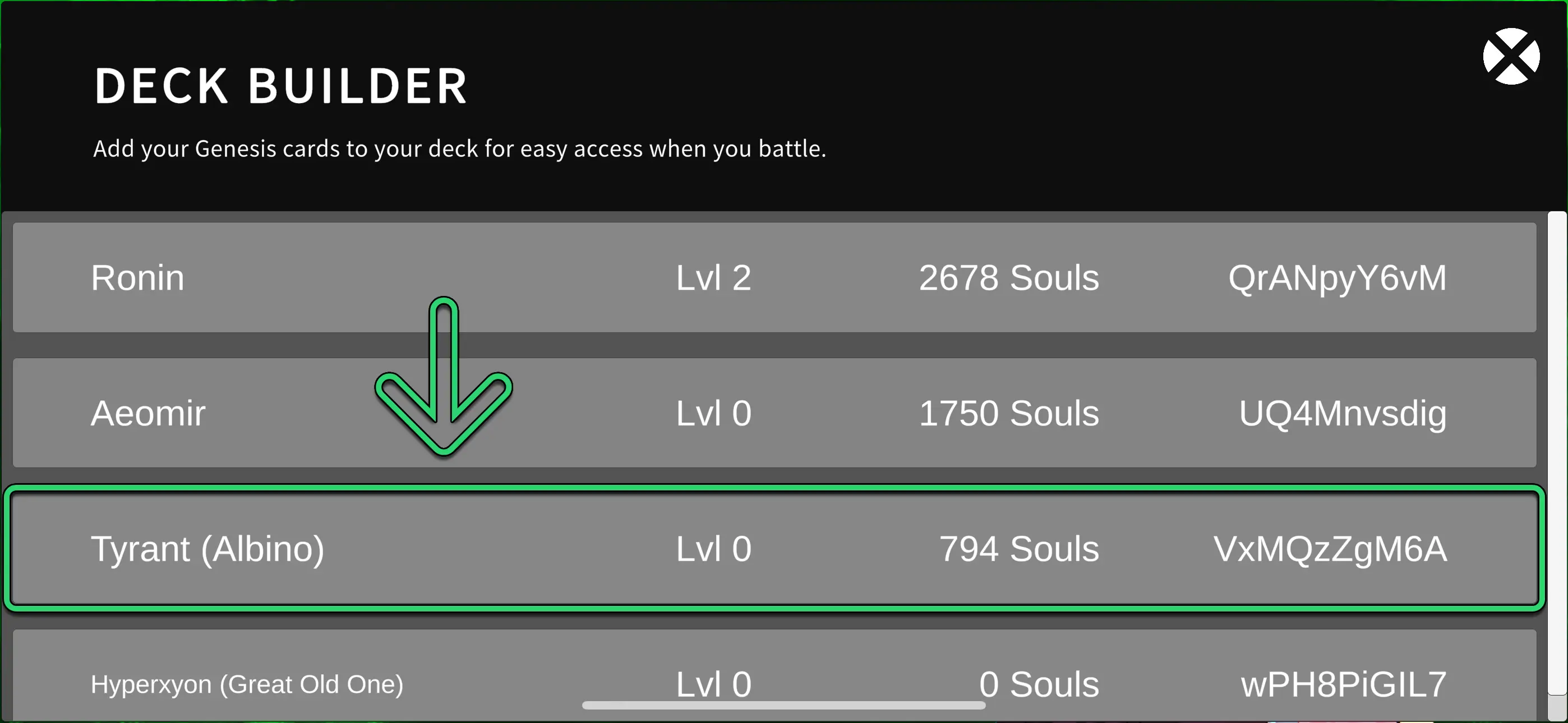Select the Aeomir card name
Screen dimensions: 1568x723
[148, 414]
